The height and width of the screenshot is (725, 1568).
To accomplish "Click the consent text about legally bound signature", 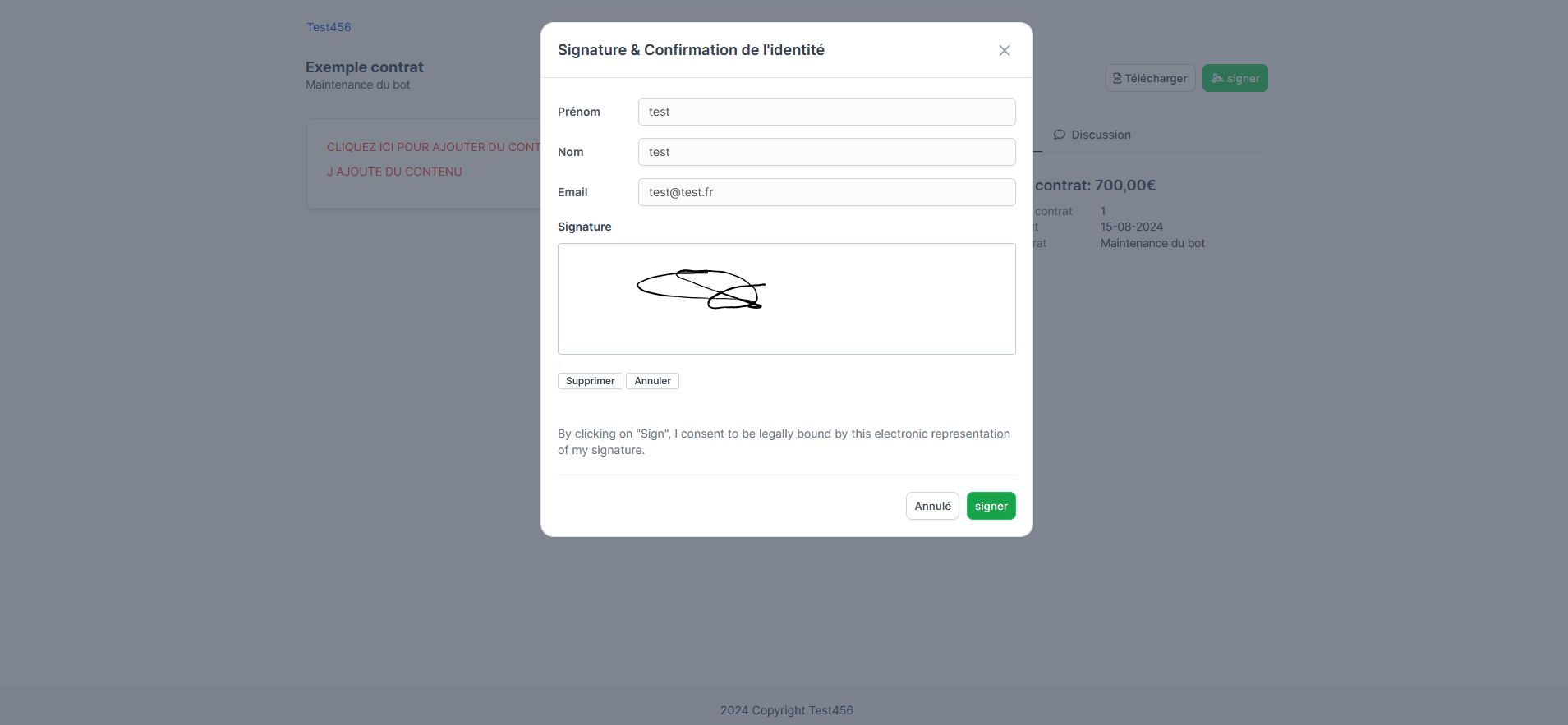I will [x=784, y=442].
